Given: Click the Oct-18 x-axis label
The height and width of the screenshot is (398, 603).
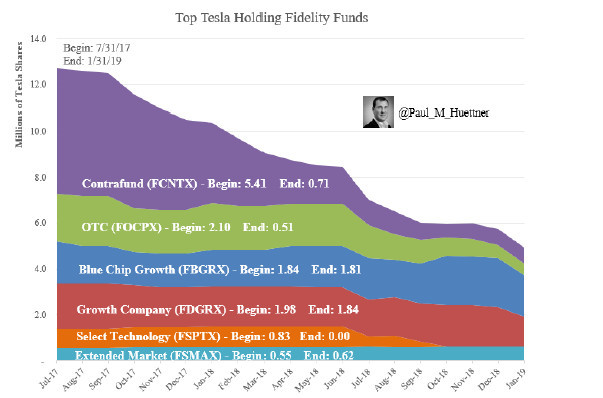Looking at the screenshot, I should [438, 378].
